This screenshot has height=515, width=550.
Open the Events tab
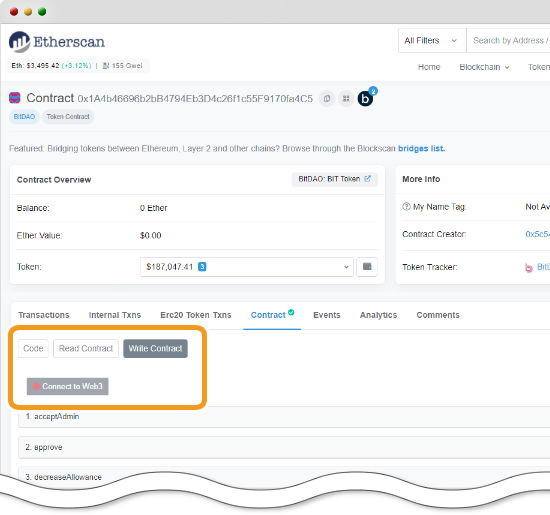[x=327, y=315]
